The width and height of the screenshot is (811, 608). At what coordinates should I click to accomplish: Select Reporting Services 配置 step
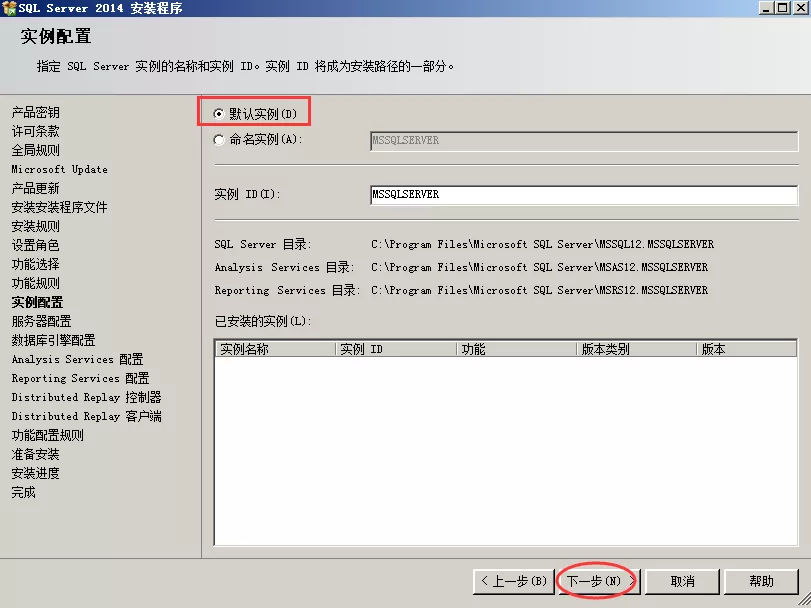point(80,378)
